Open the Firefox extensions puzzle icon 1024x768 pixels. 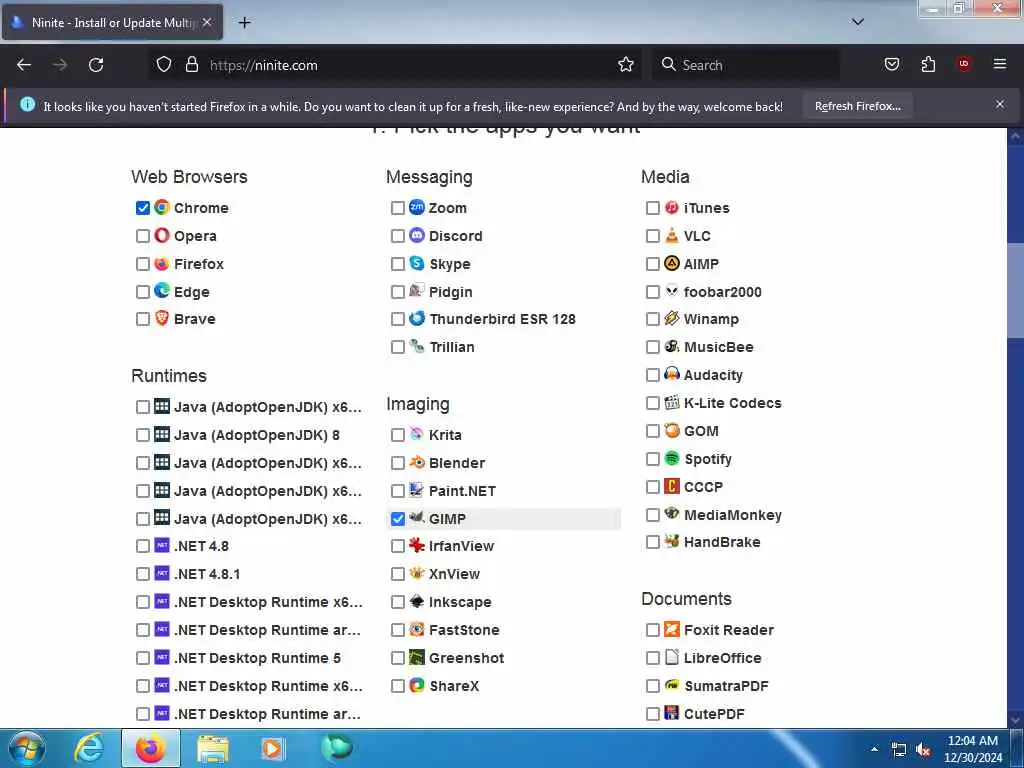tap(928, 64)
